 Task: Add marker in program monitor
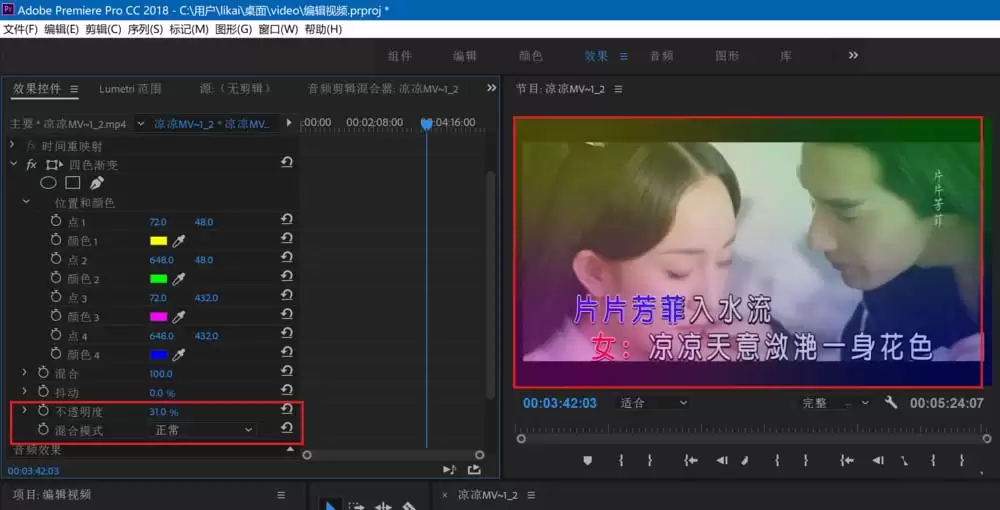[587, 460]
